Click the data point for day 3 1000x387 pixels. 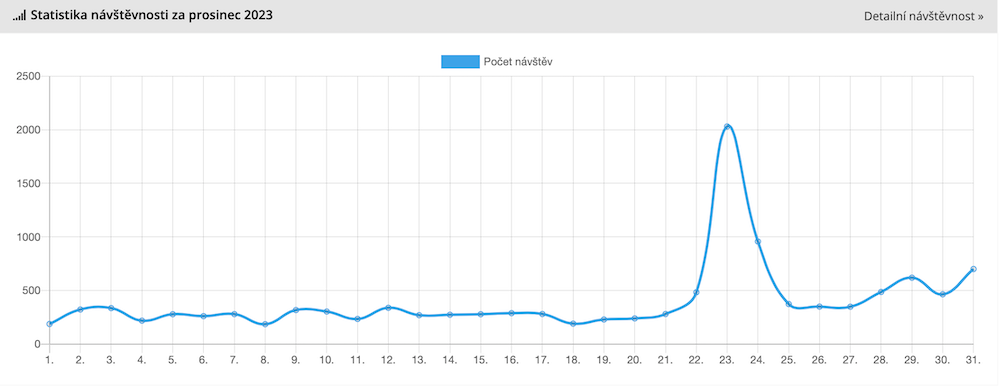111,308
